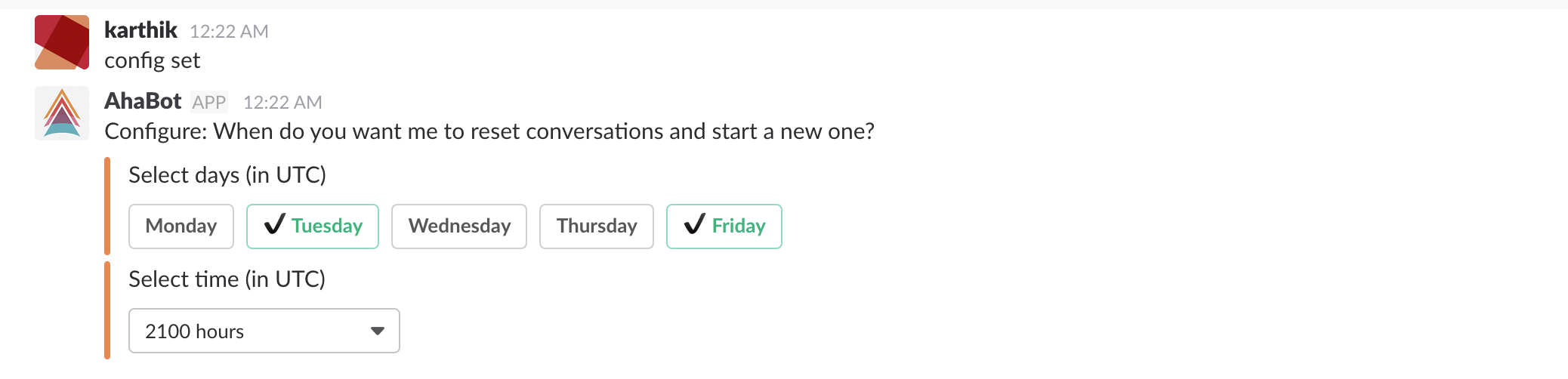
Task: Click the AhaBot app avatar icon
Action: tap(62, 113)
